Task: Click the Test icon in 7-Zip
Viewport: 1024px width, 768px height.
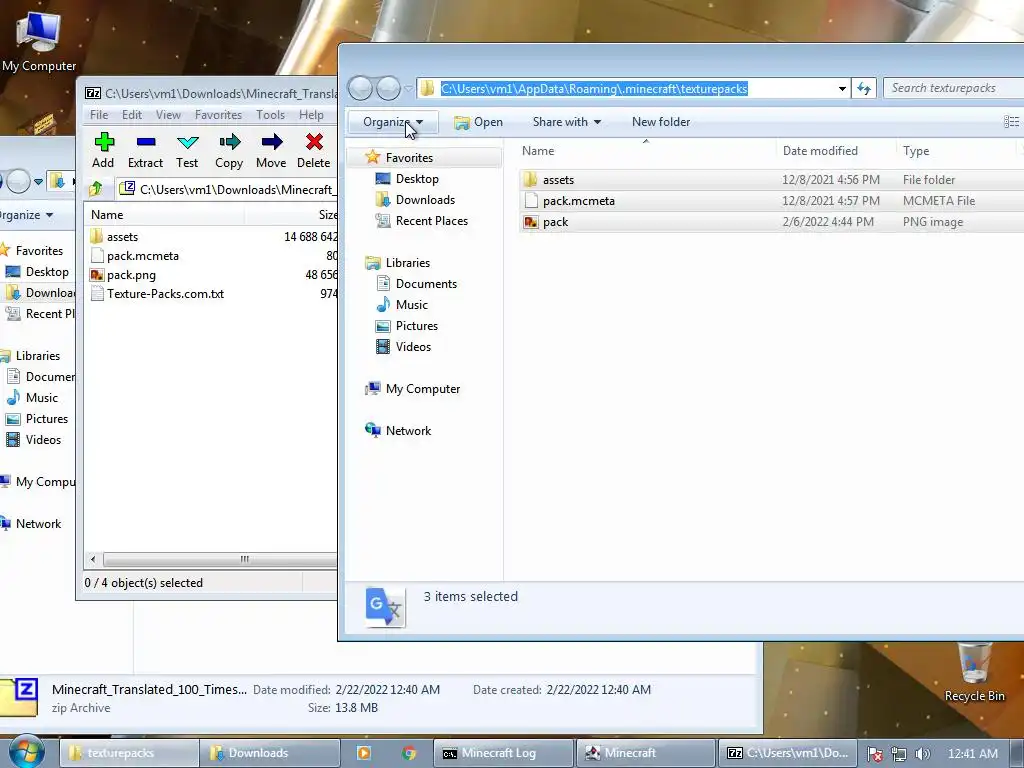Action: [x=187, y=142]
